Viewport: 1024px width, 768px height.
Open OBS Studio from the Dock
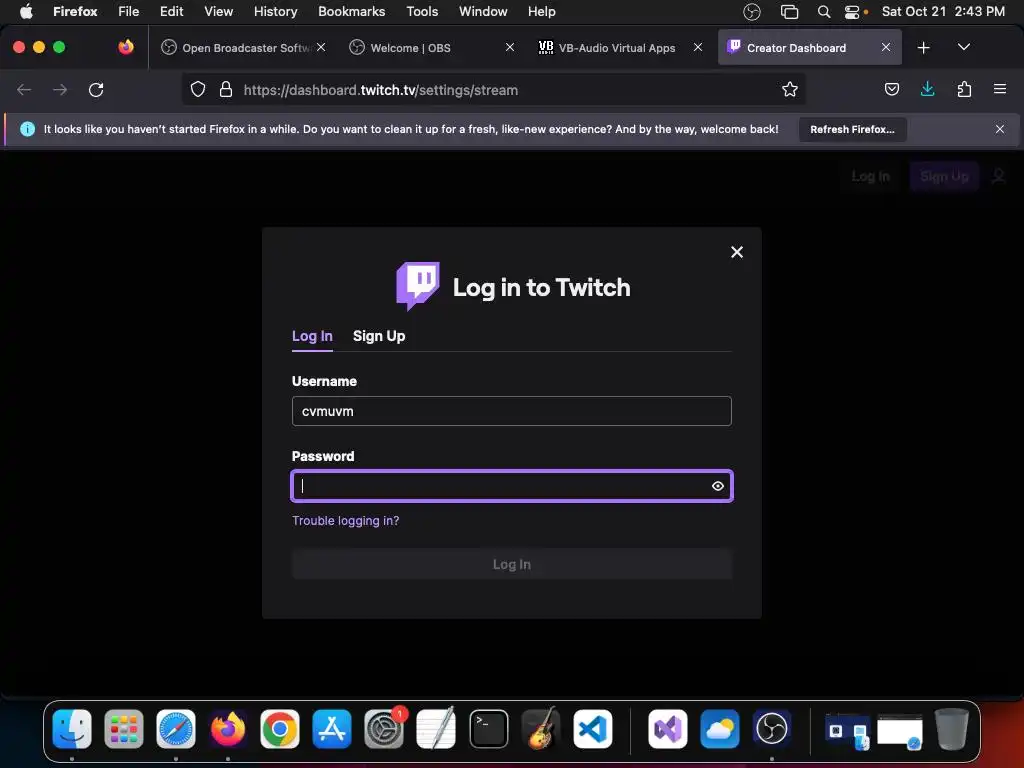pos(772,728)
